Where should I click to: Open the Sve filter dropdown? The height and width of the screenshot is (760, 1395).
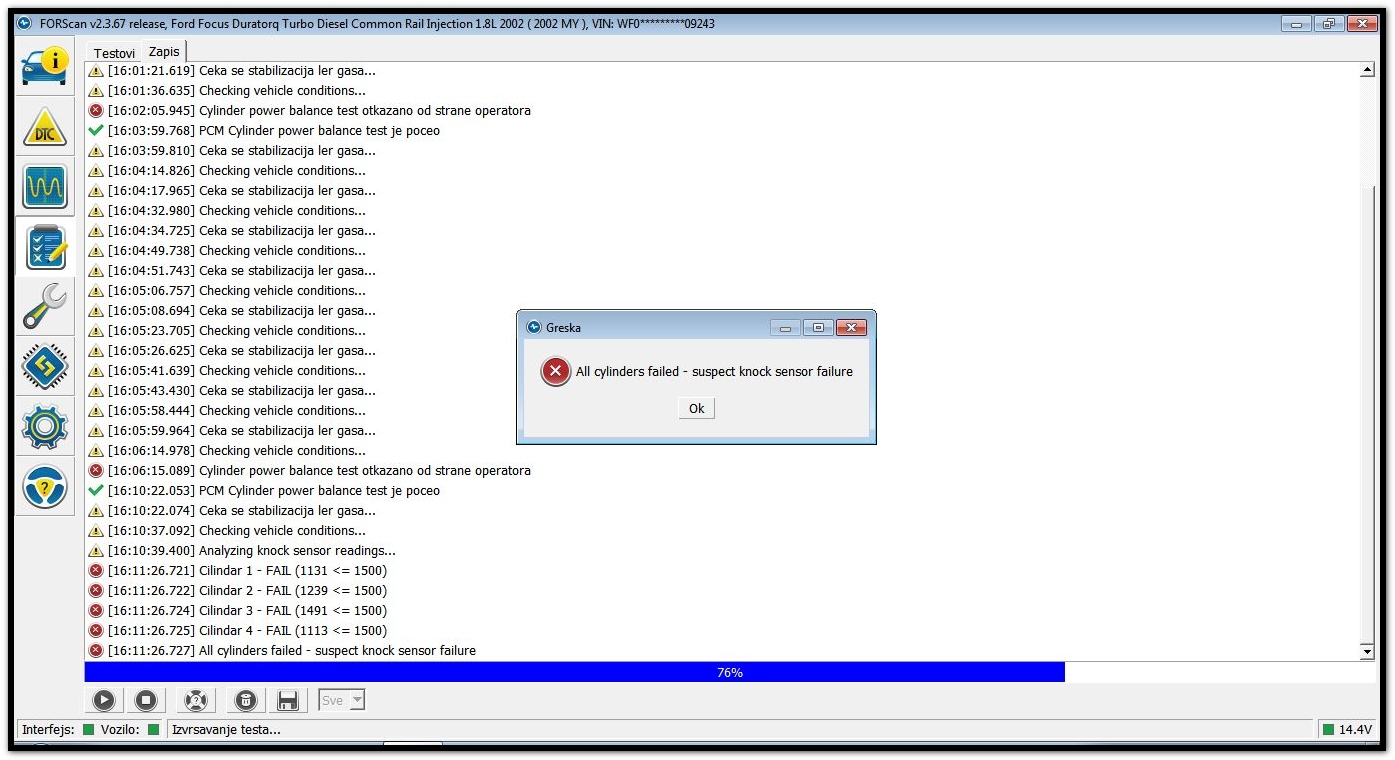pos(342,701)
